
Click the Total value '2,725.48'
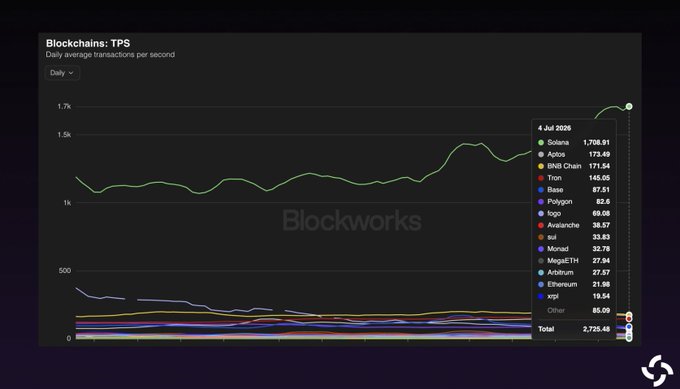pyautogui.click(x=596, y=329)
